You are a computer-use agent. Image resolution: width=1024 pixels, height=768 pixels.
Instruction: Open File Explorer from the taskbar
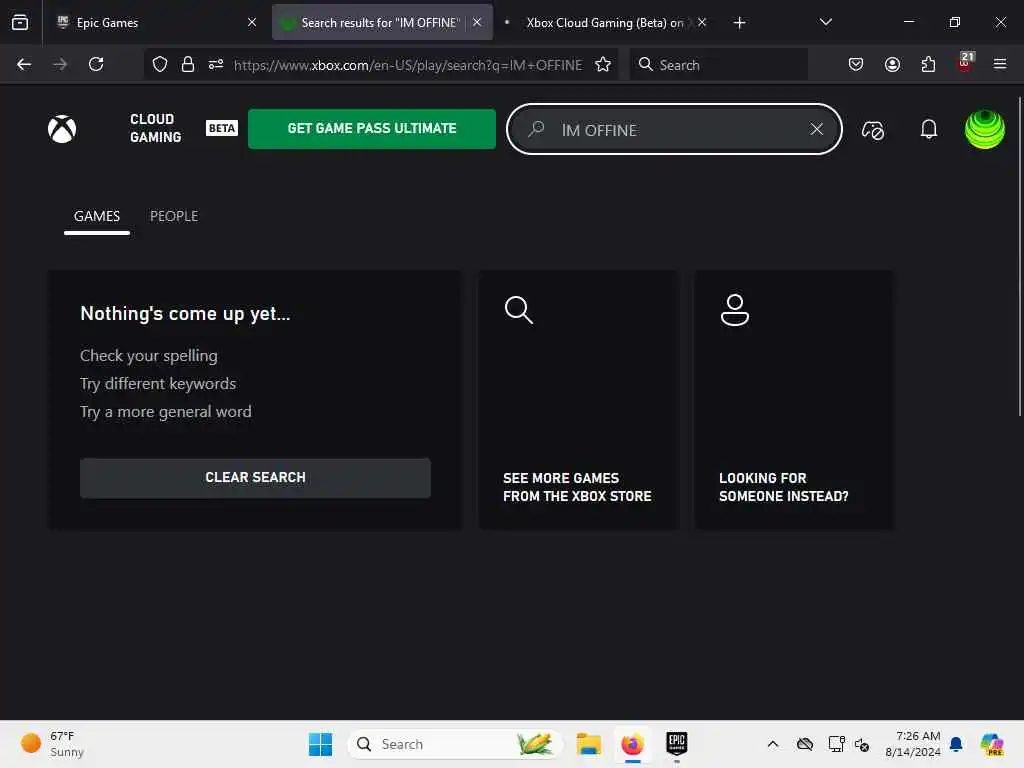pyautogui.click(x=588, y=744)
